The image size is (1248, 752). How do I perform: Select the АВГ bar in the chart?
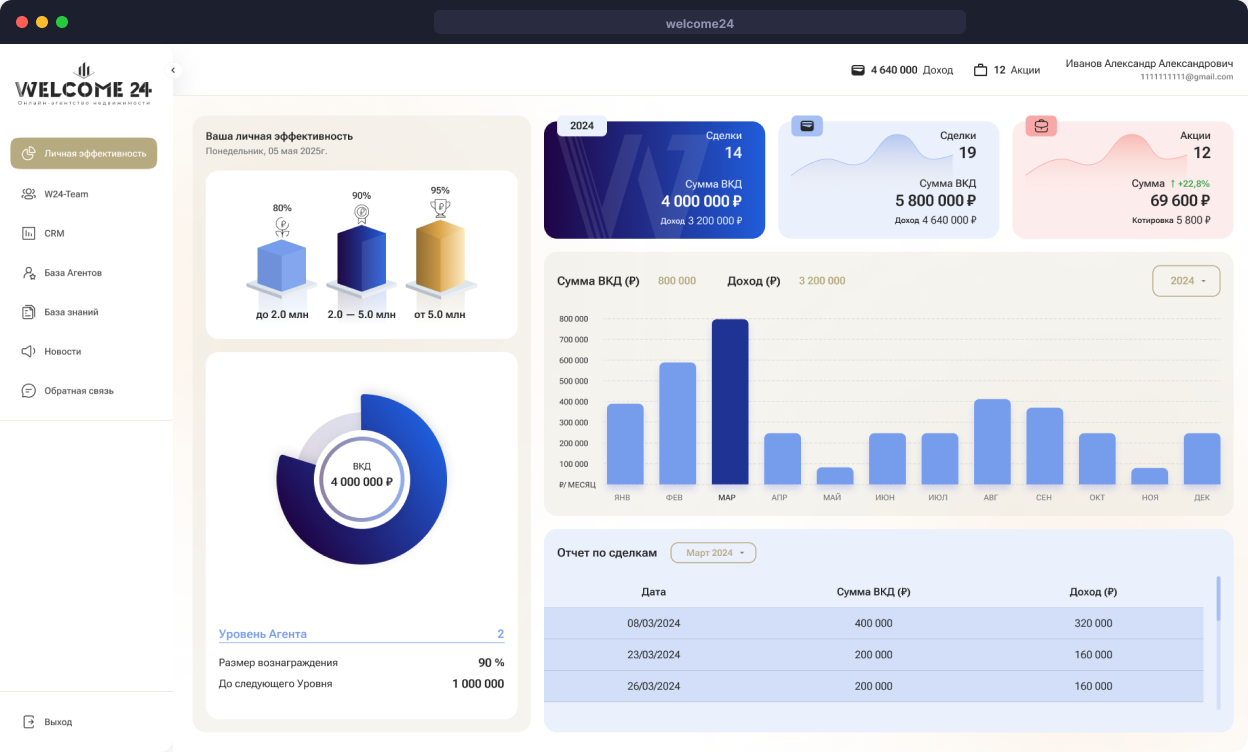click(x=992, y=442)
